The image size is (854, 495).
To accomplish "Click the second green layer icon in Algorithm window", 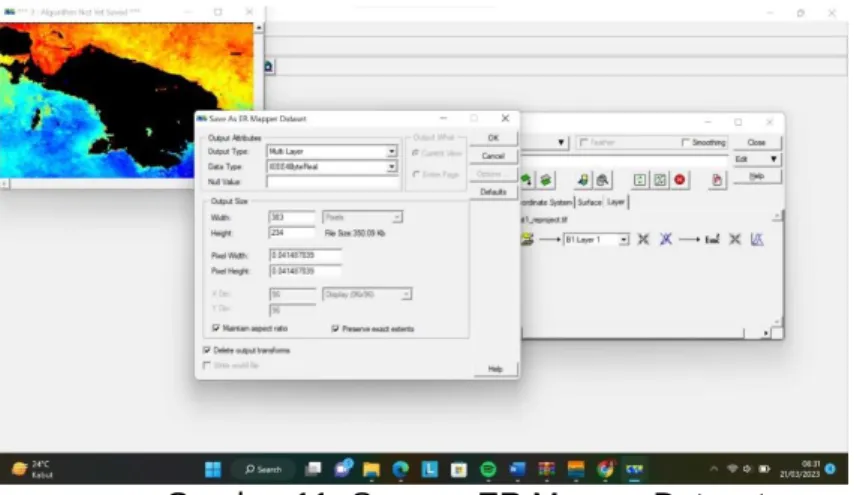I will [546, 180].
